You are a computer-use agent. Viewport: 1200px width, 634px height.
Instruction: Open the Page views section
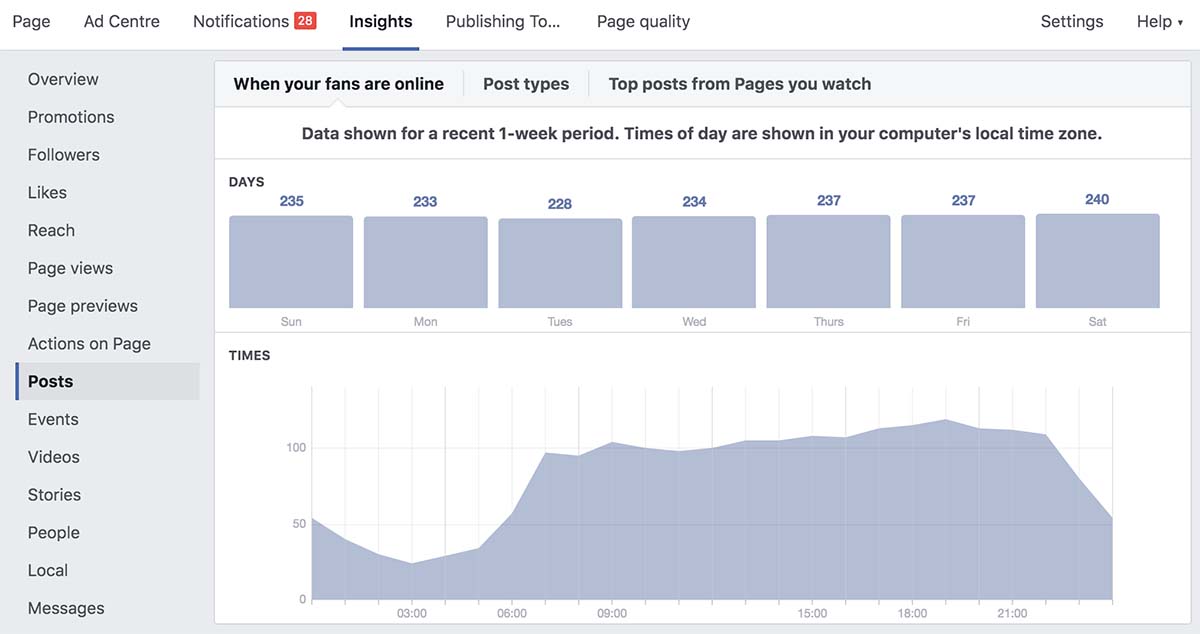click(x=69, y=268)
